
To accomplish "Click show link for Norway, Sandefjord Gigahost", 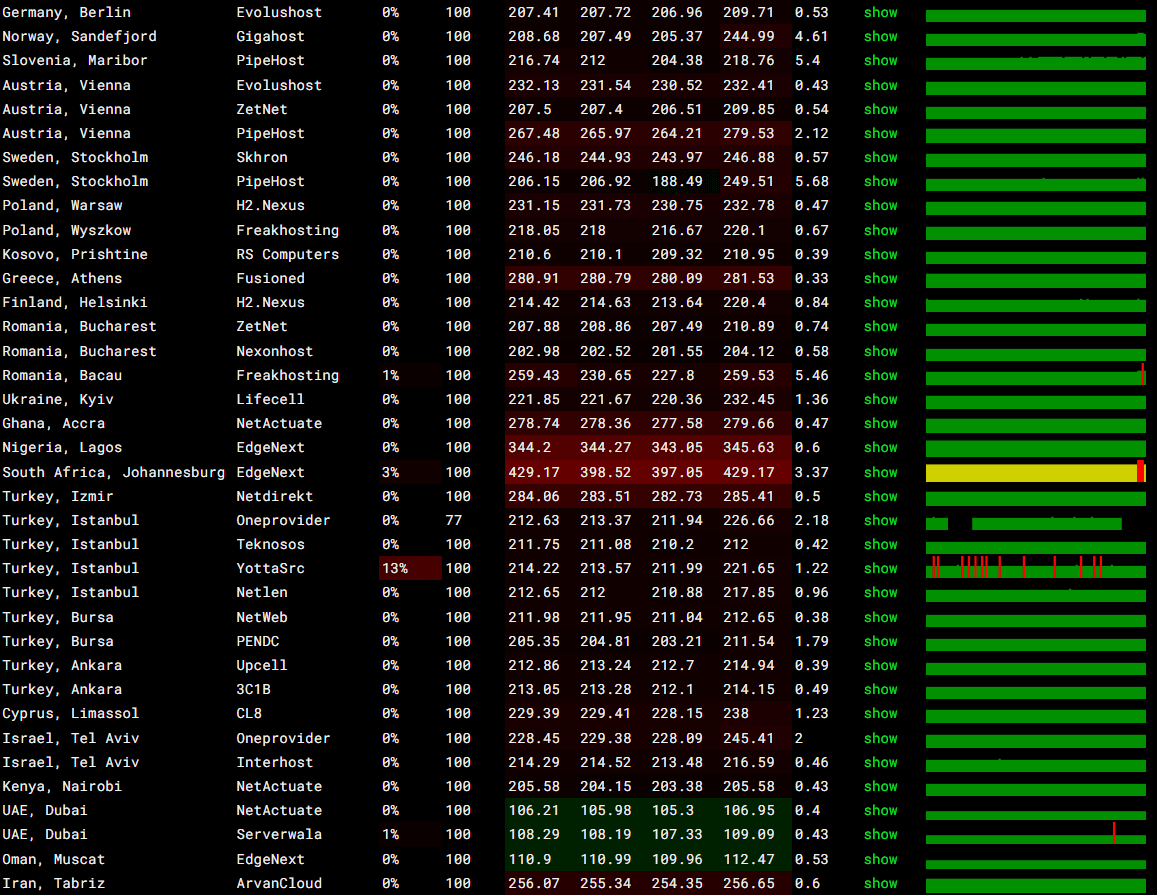I will (880, 36).
